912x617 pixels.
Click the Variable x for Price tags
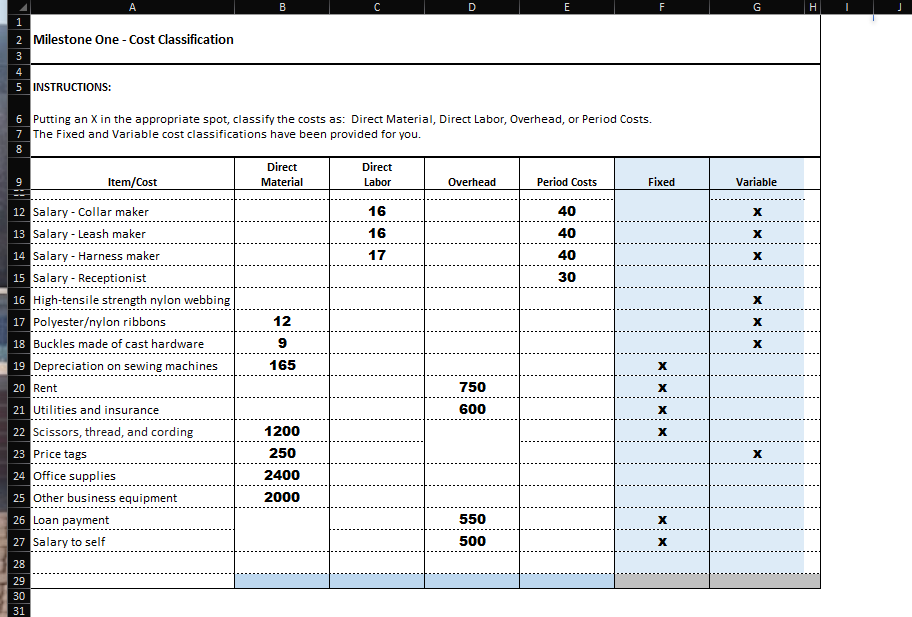(756, 453)
